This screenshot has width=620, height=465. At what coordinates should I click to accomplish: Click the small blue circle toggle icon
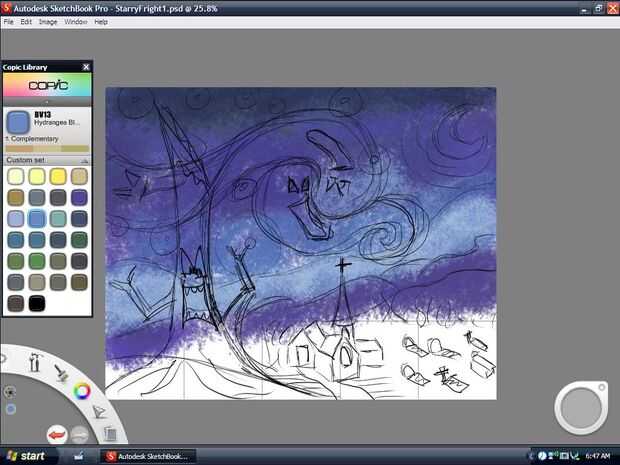(11, 409)
